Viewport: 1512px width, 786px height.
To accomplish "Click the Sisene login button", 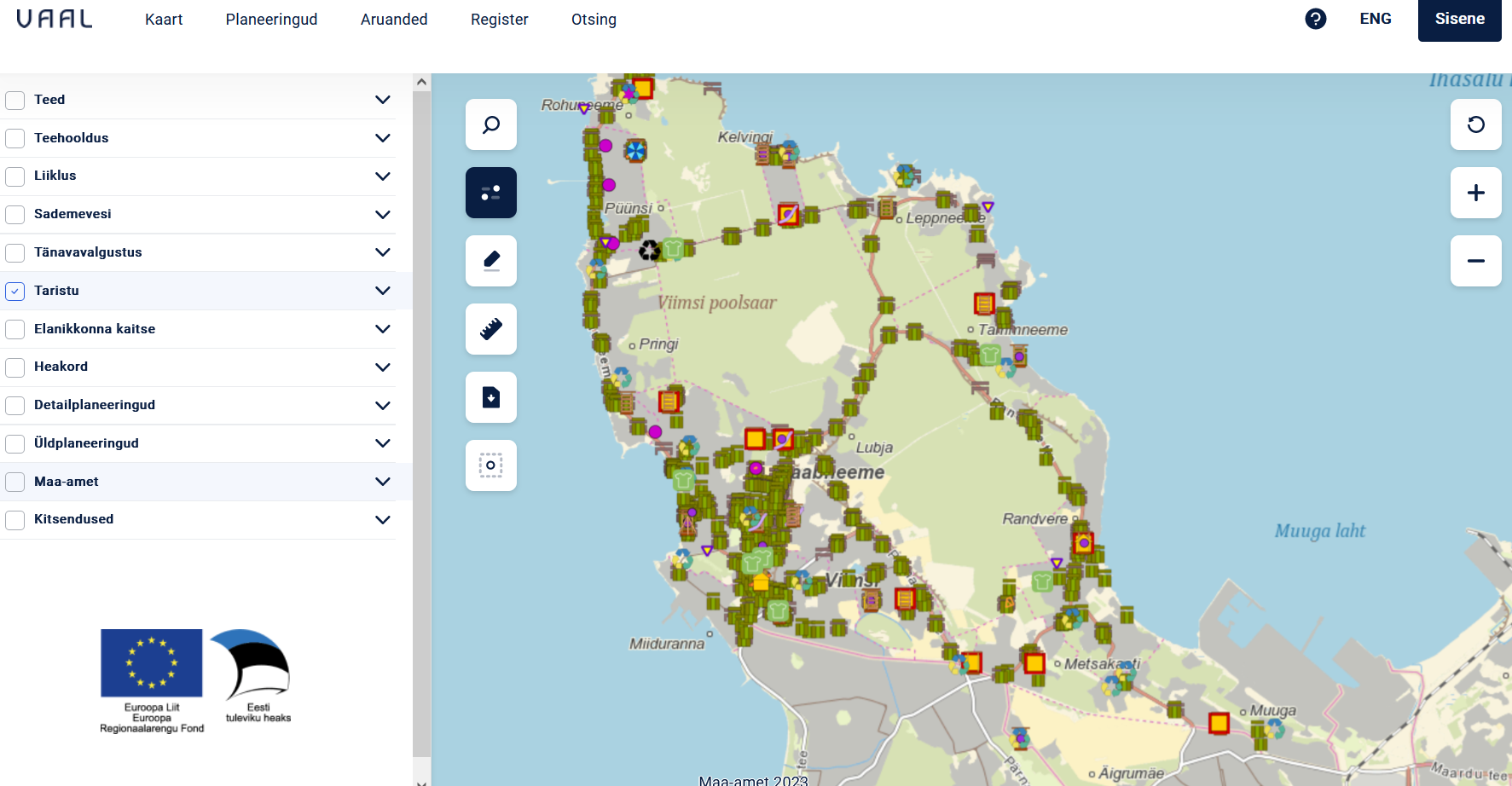I will click(1459, 20).
